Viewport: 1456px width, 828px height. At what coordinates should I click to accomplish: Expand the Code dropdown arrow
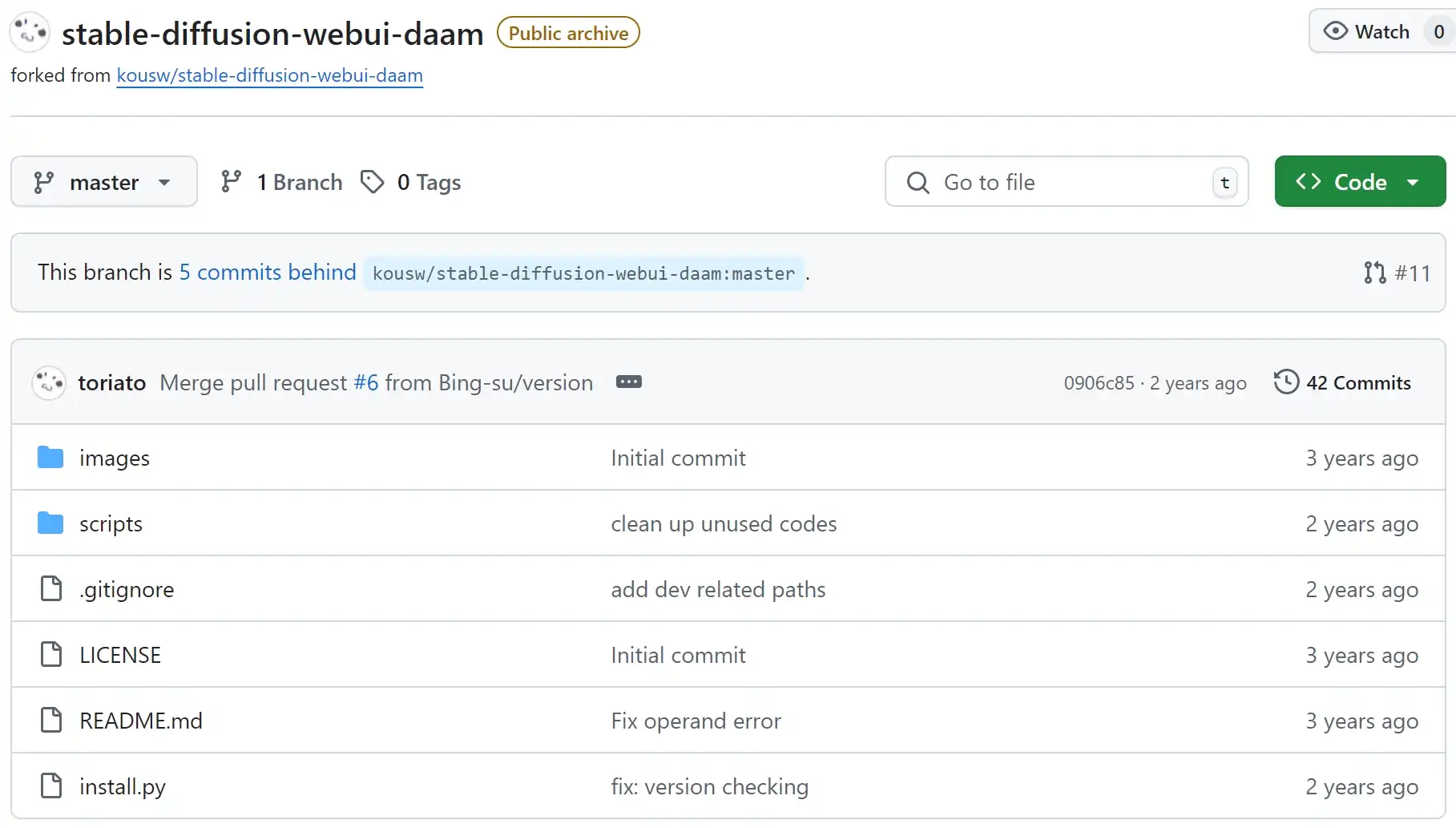(1413, 182)
